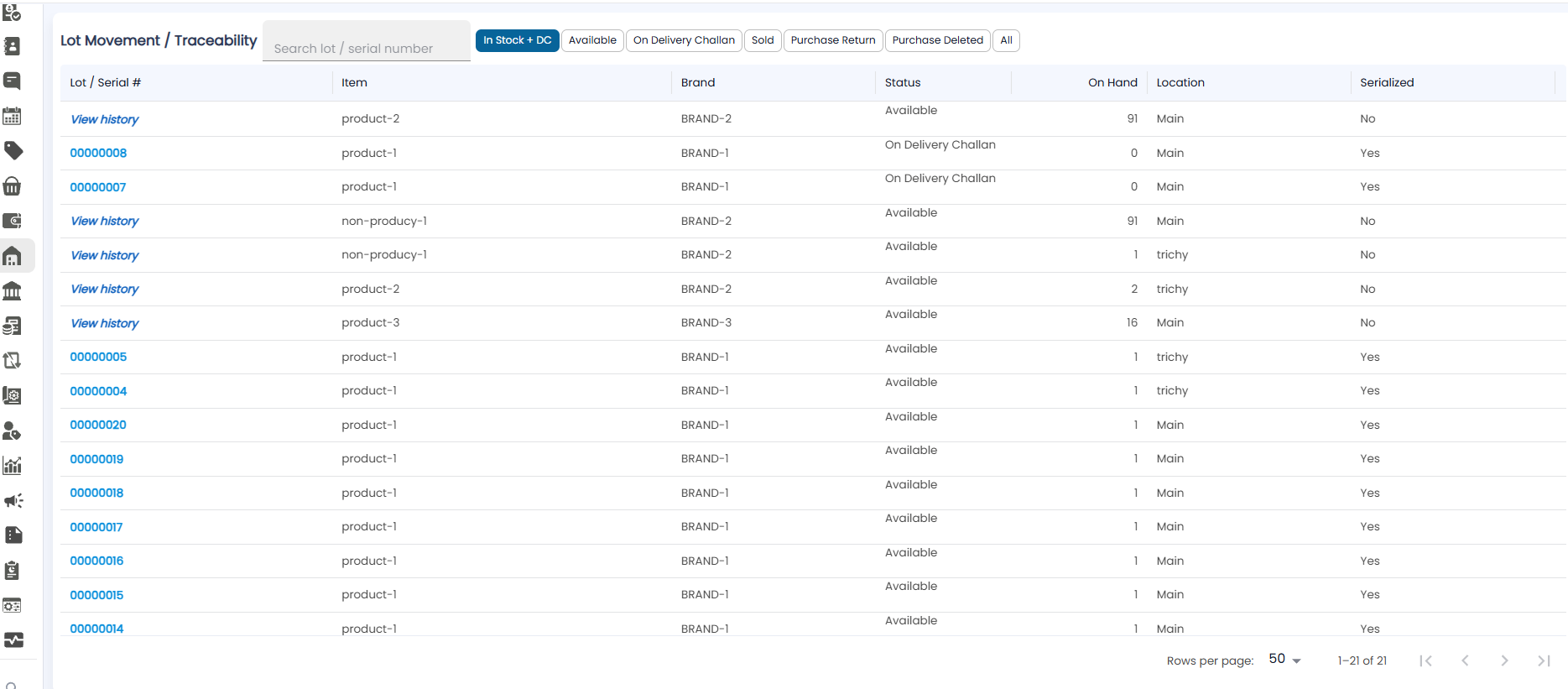Image resolution: width=1568 pixels, height=689 pixels.
Task: Open the window settings sidebar icon
Action: point(13,605)
